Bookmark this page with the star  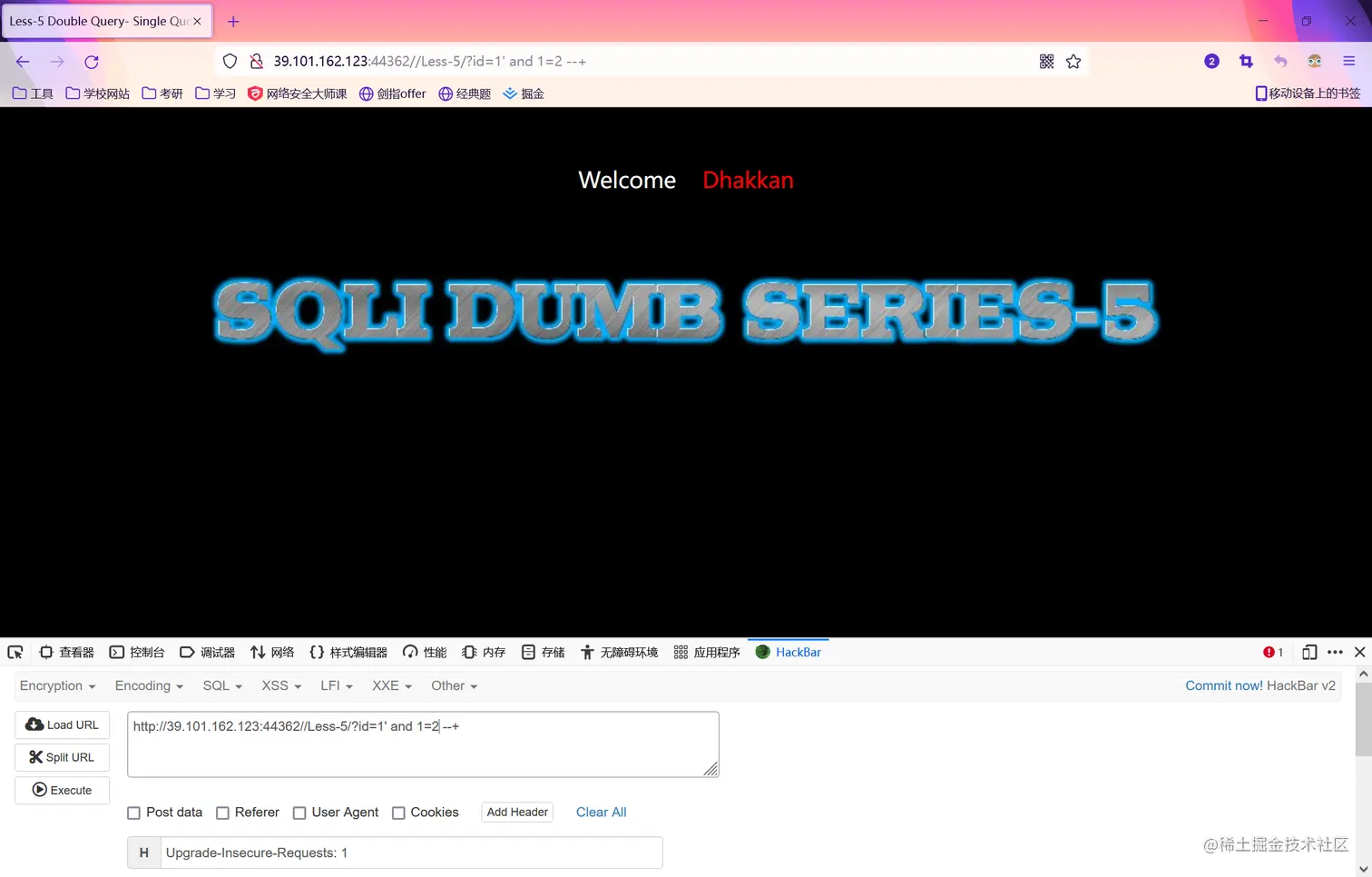[1073, 62]
